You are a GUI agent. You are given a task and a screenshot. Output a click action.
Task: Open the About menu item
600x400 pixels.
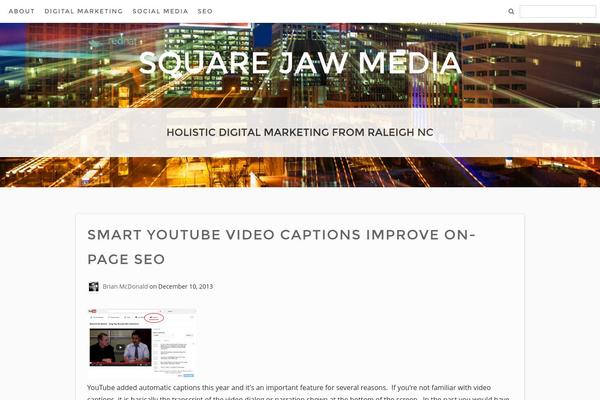(x=21, y=11)
